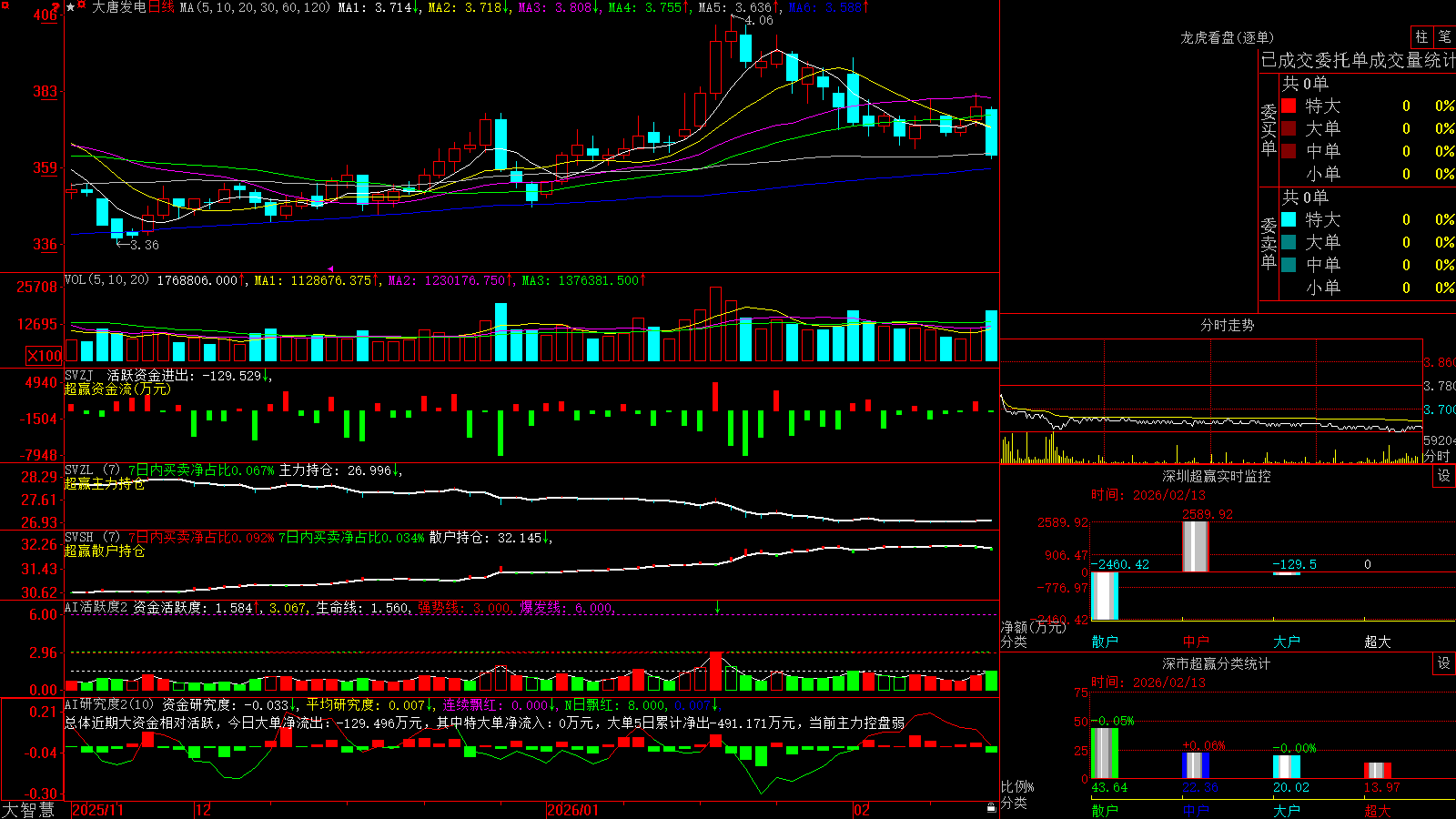Click the 12 month marker on time axis
Viewport: 1456px width, 819px height.
pyautogui.click(x=203, y=810)
